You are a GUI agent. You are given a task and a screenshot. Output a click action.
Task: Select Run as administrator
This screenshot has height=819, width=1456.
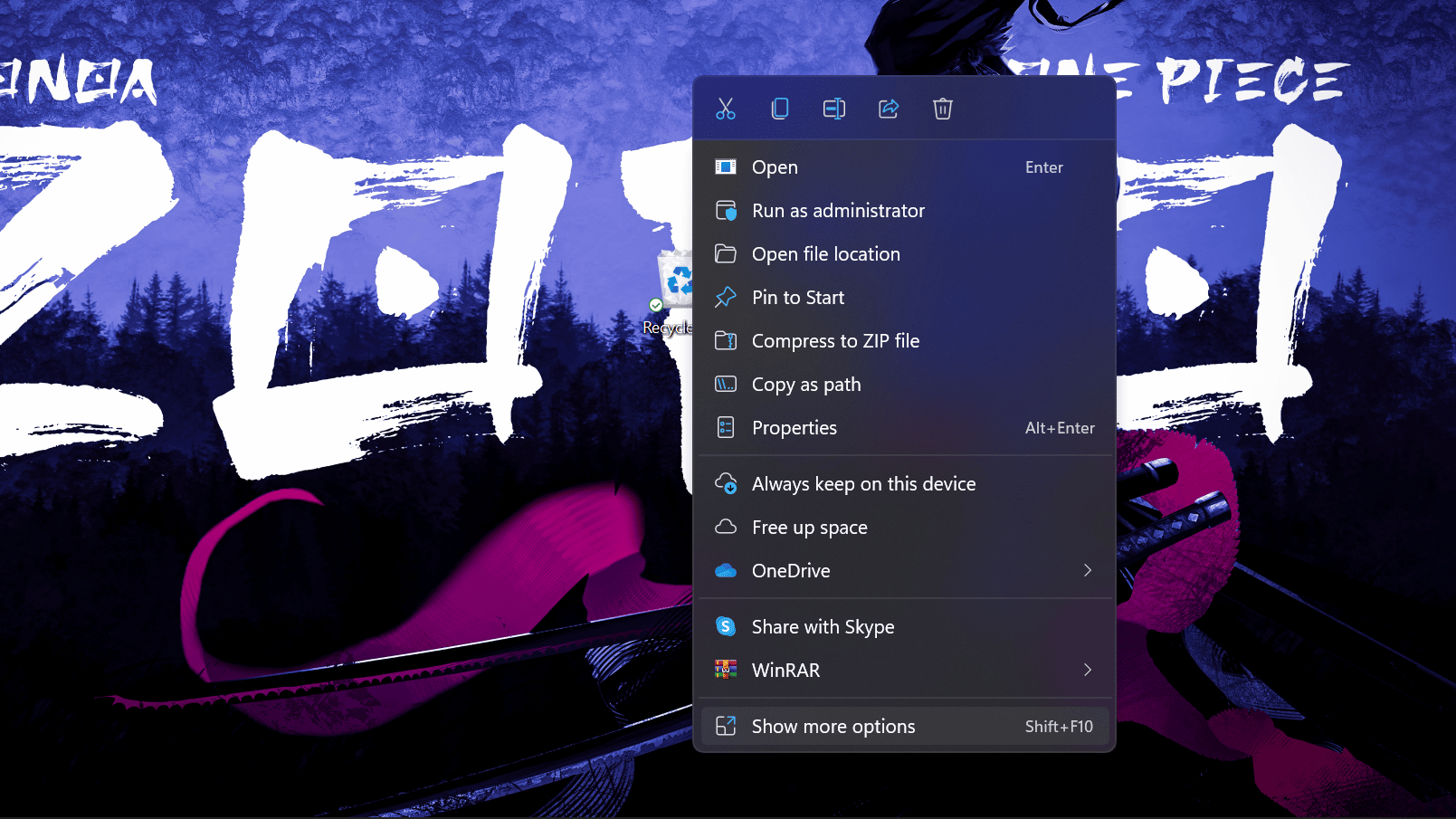tap(838, 211)
